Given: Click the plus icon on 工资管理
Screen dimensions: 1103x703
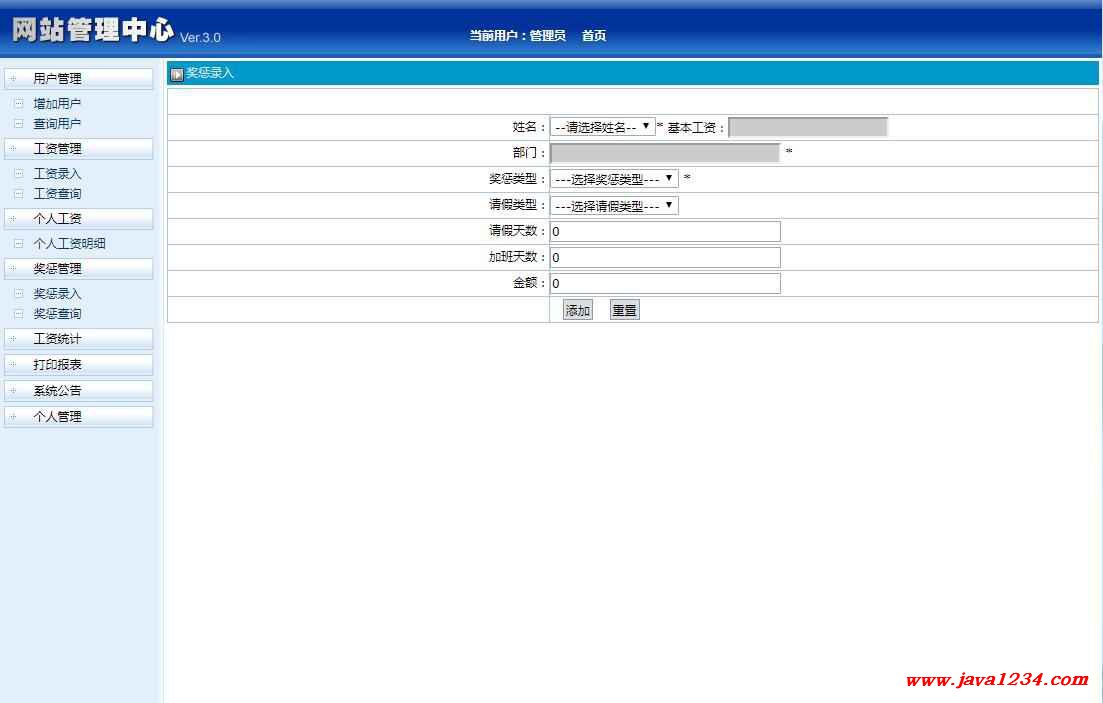Looking at the screenshot, I should coord(13,148).
